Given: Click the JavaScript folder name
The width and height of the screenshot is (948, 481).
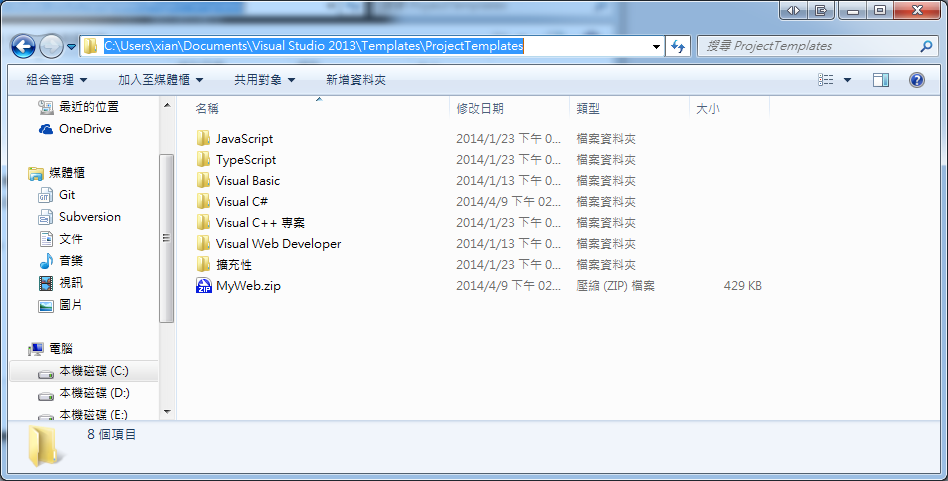Looking at the screenshot, I should click(x=244, y=139).
